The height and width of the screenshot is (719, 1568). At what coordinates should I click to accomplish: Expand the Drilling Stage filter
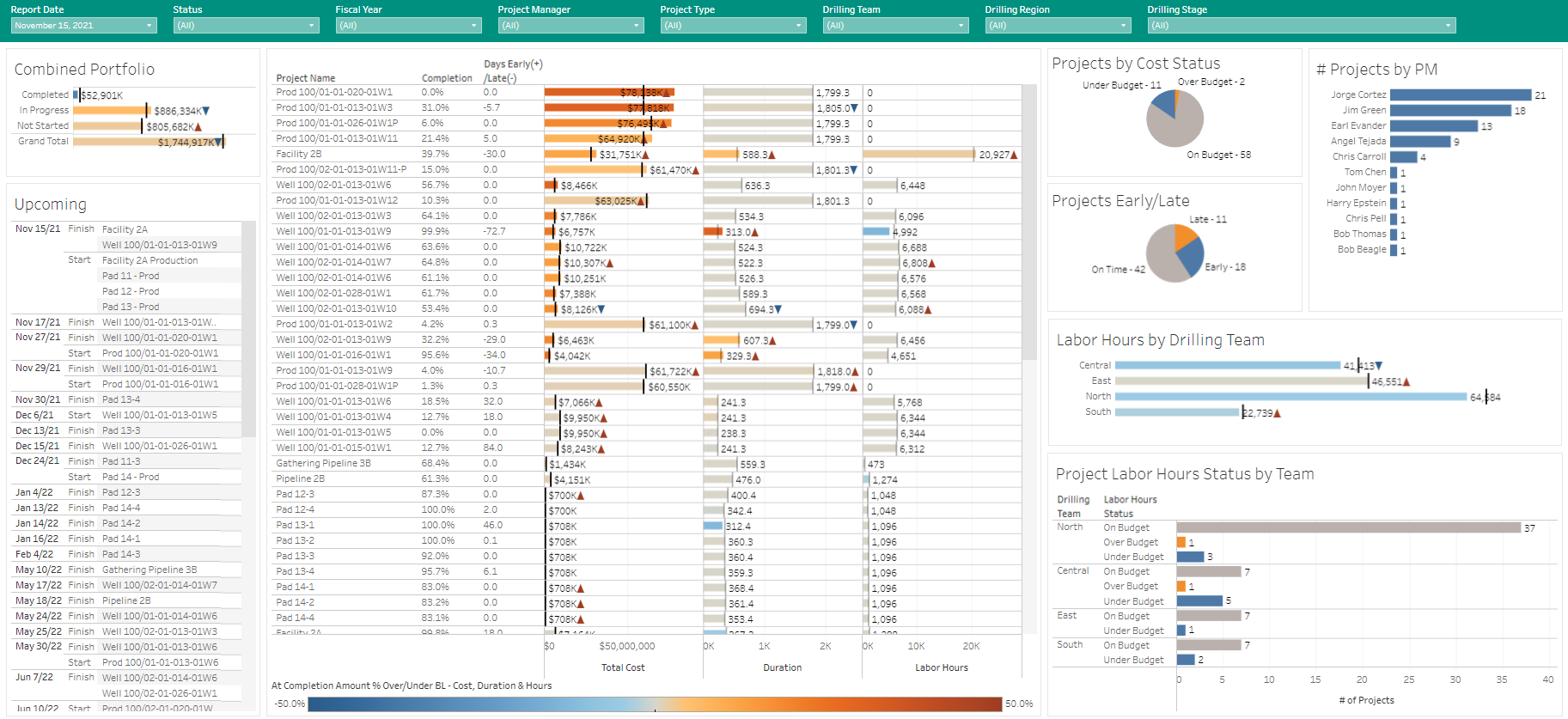point(1301,26)
